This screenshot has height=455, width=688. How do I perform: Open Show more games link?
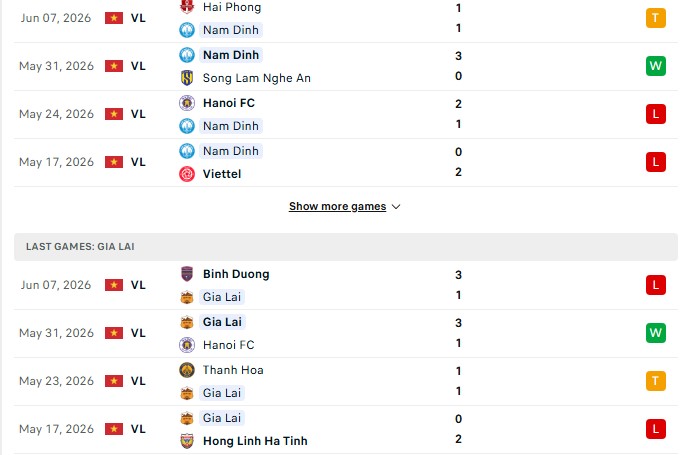(337, 206)
